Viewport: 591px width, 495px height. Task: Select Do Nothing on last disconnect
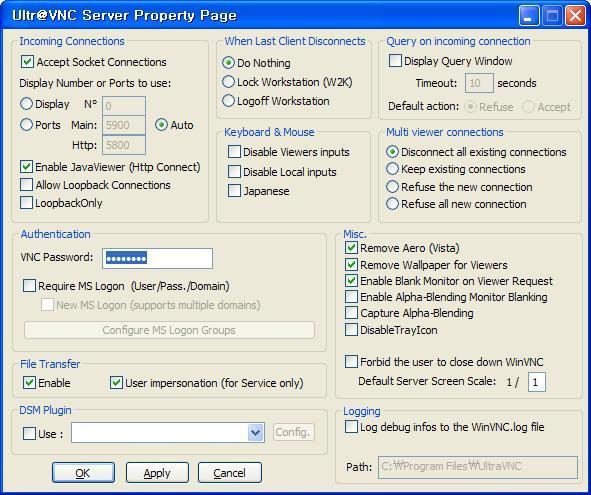coord(228,63)
